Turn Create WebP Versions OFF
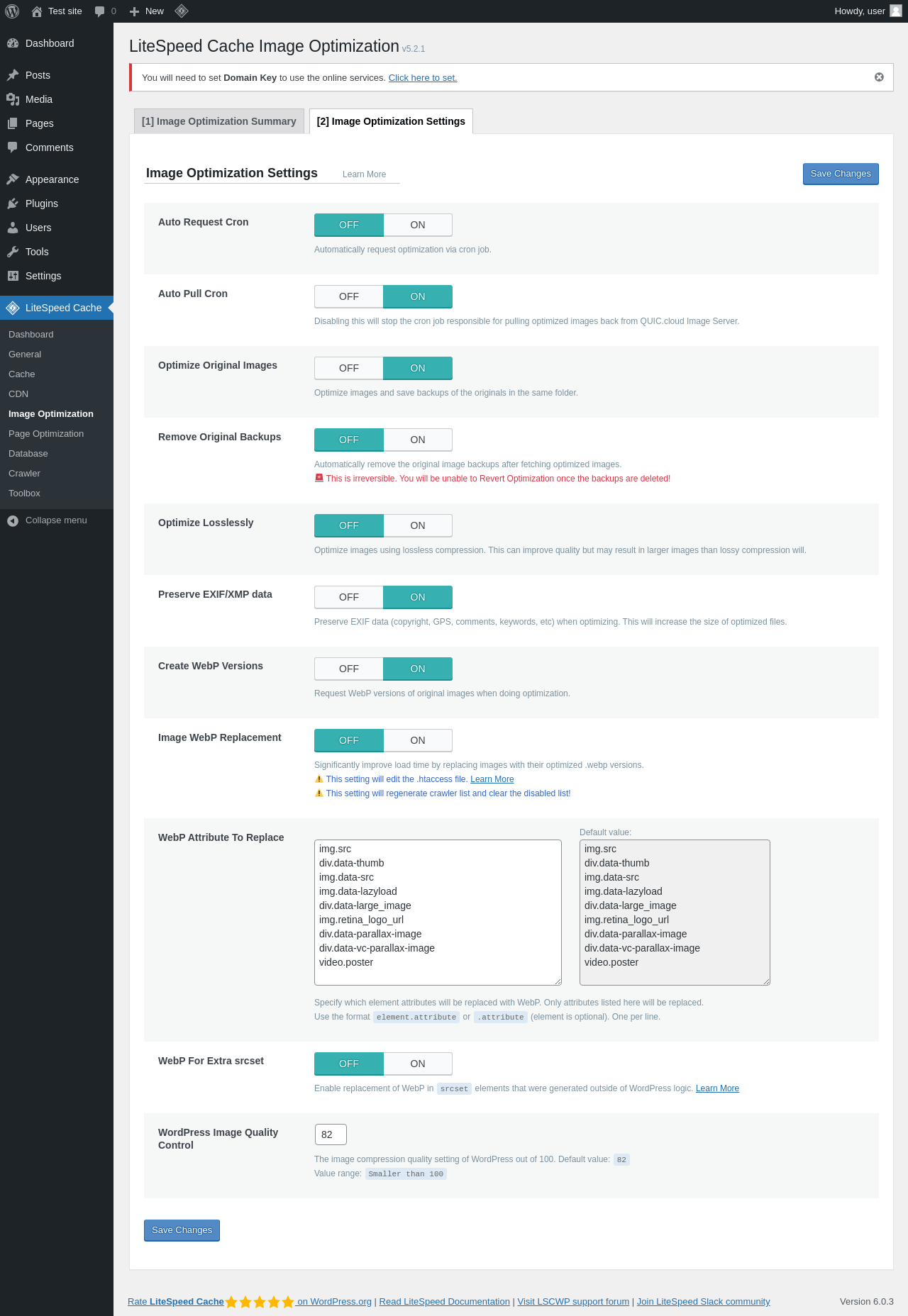Image resolution: width=908 pixels, height=1316 pixels. tap(349, 669)
